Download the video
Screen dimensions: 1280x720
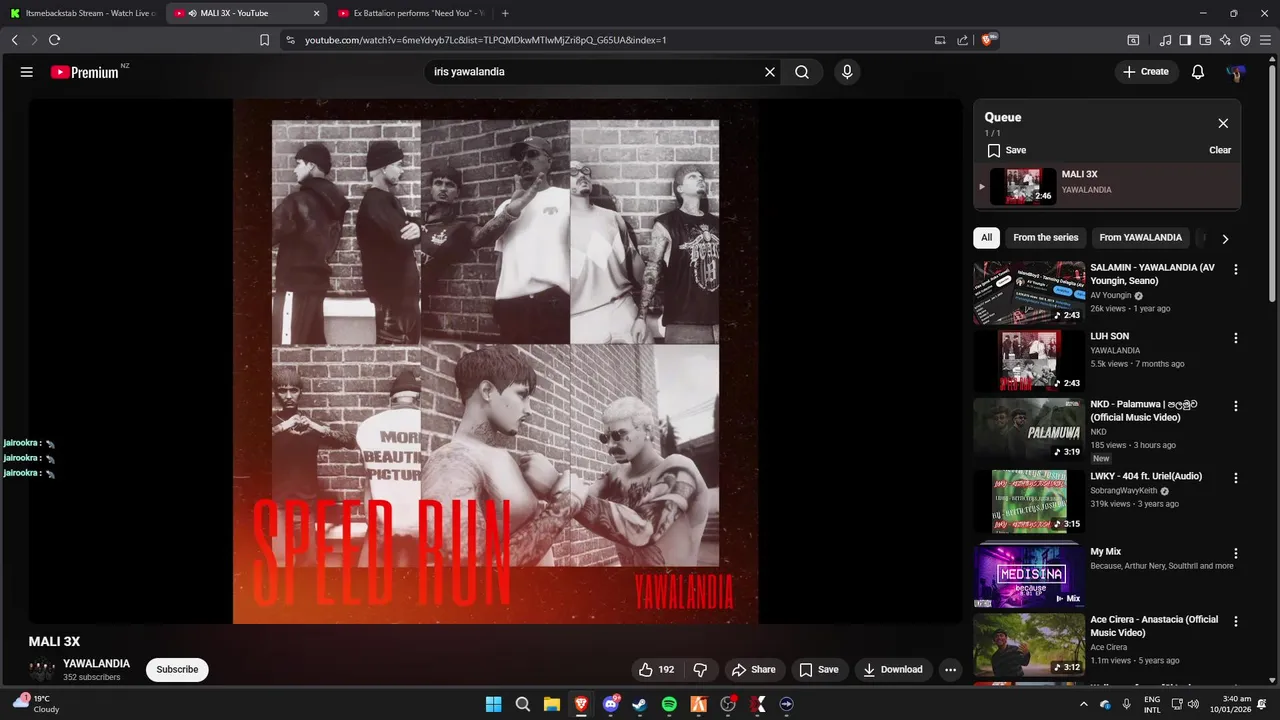(x=893, y=670)
